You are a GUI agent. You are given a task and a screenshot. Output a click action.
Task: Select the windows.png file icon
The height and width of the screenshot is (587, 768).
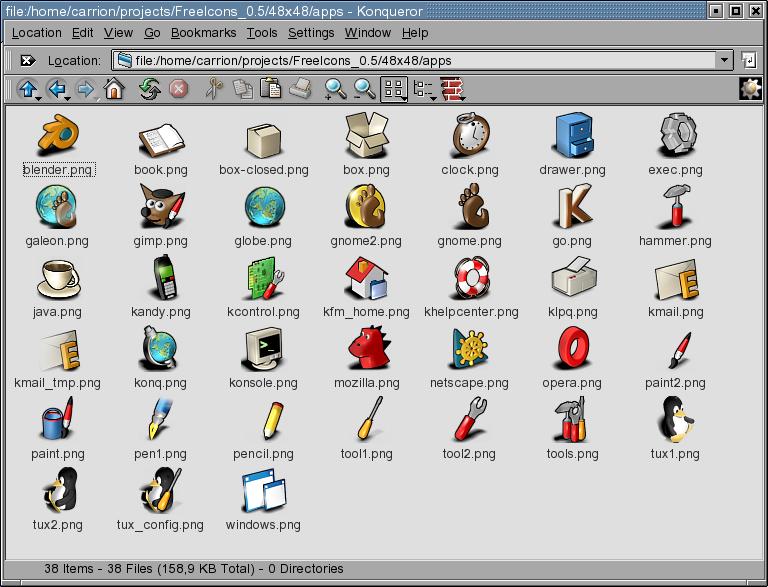pyautogui.click(x=264, y=491)
